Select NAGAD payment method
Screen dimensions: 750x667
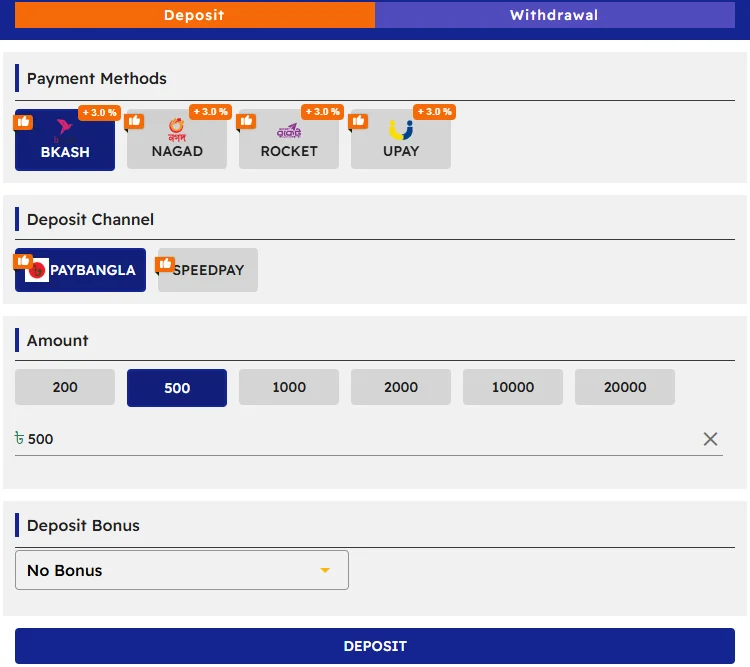click(x=177, y=139)
